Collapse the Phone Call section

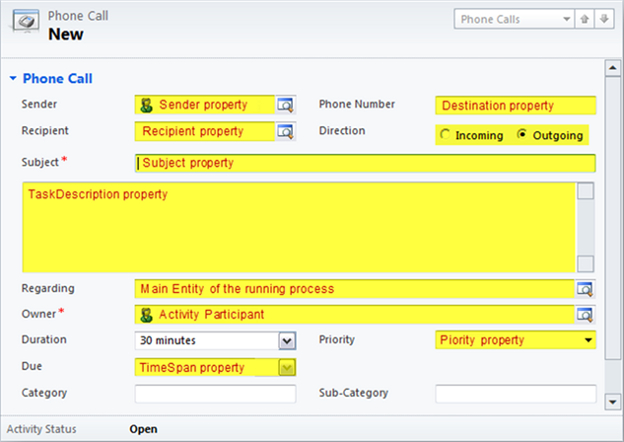[13, 78]
